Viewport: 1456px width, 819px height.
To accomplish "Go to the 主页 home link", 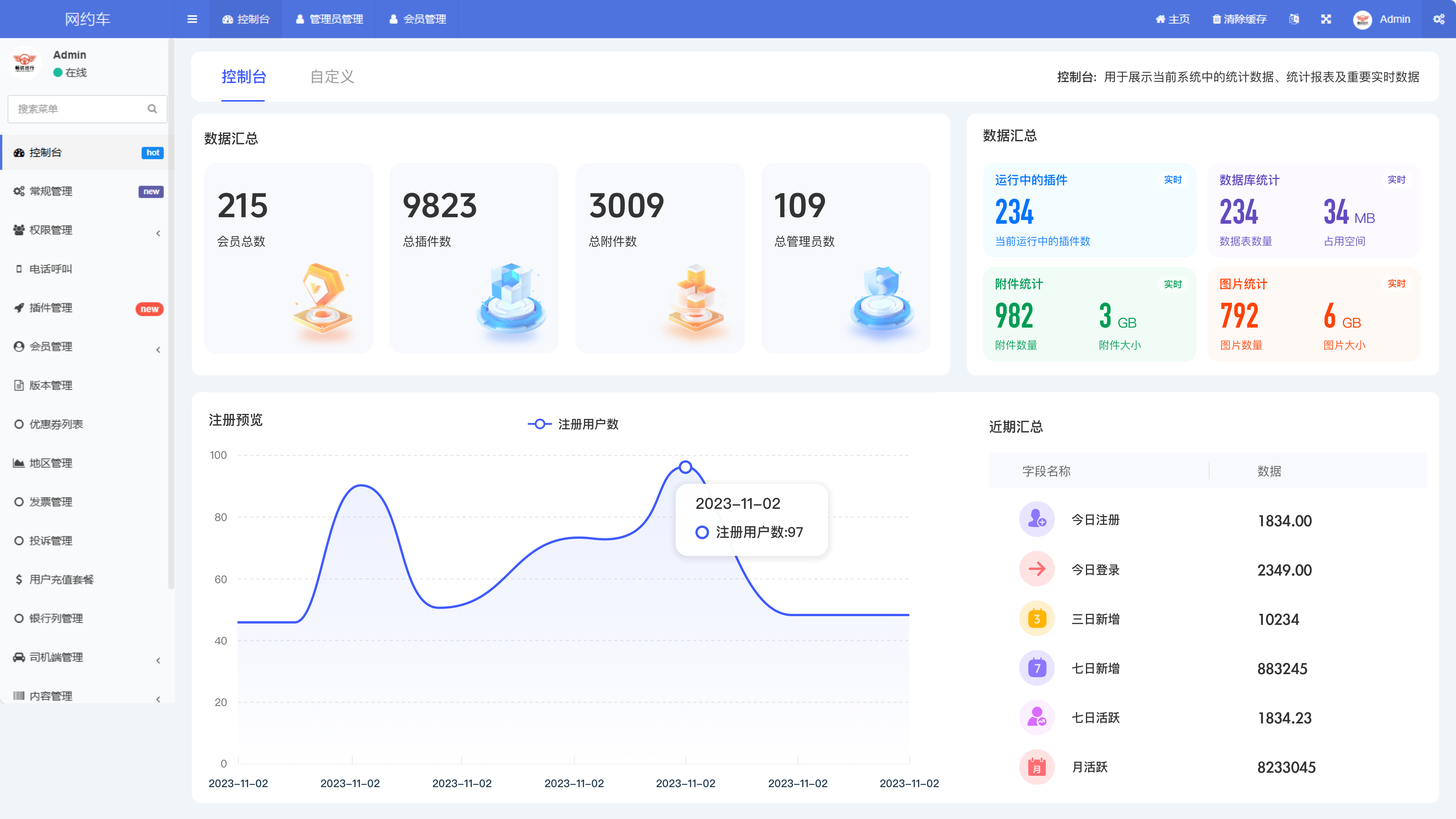I will click(x=1172, y=19).
